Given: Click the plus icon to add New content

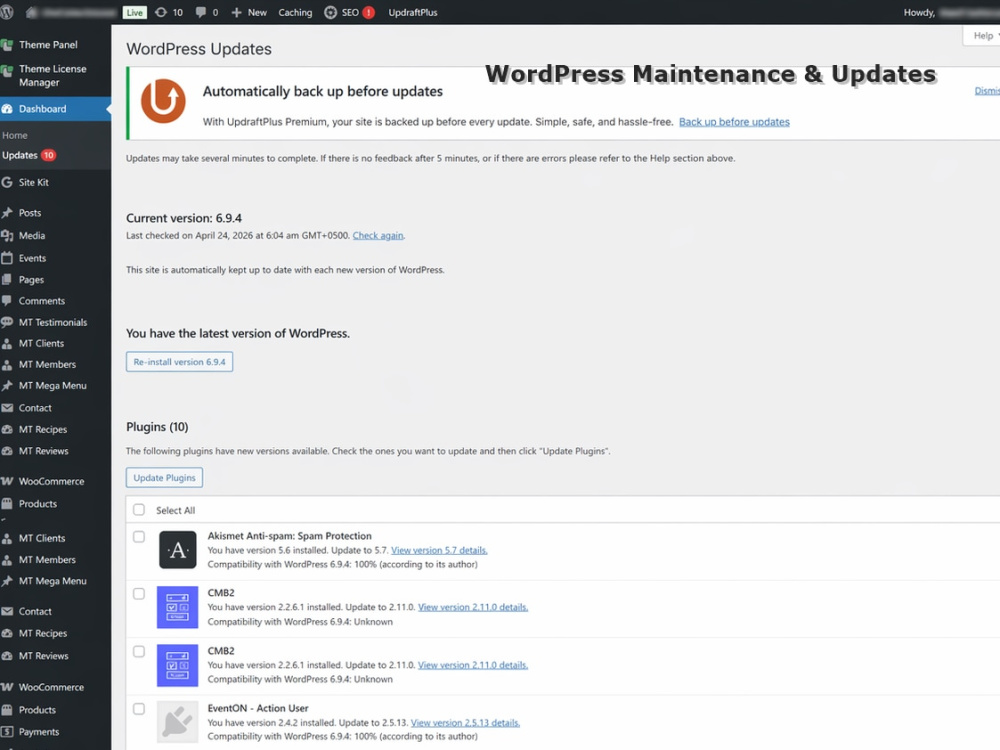Looking at the screenshot, I should click(237, 12).
